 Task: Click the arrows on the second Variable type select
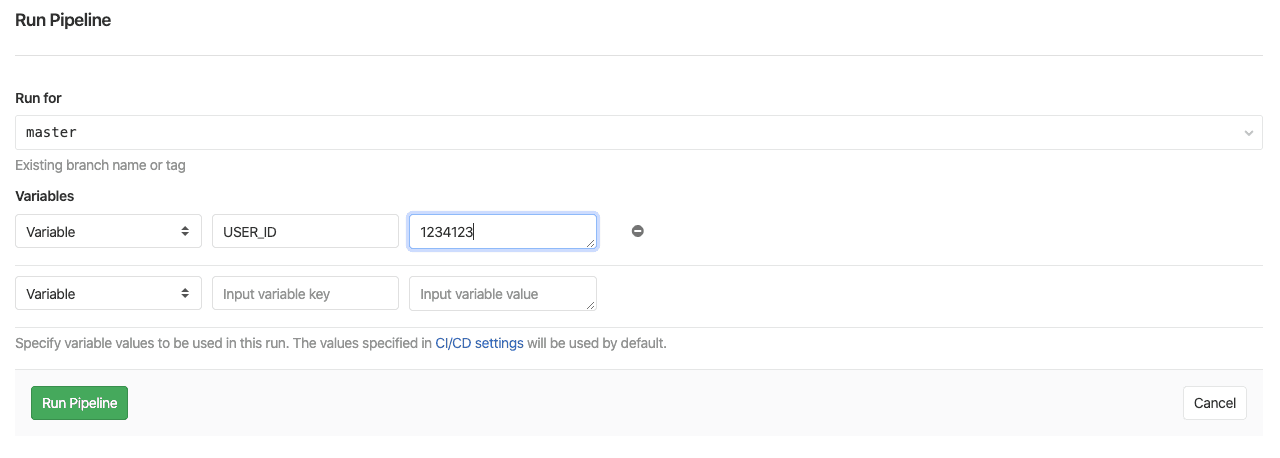coord(185,294)
